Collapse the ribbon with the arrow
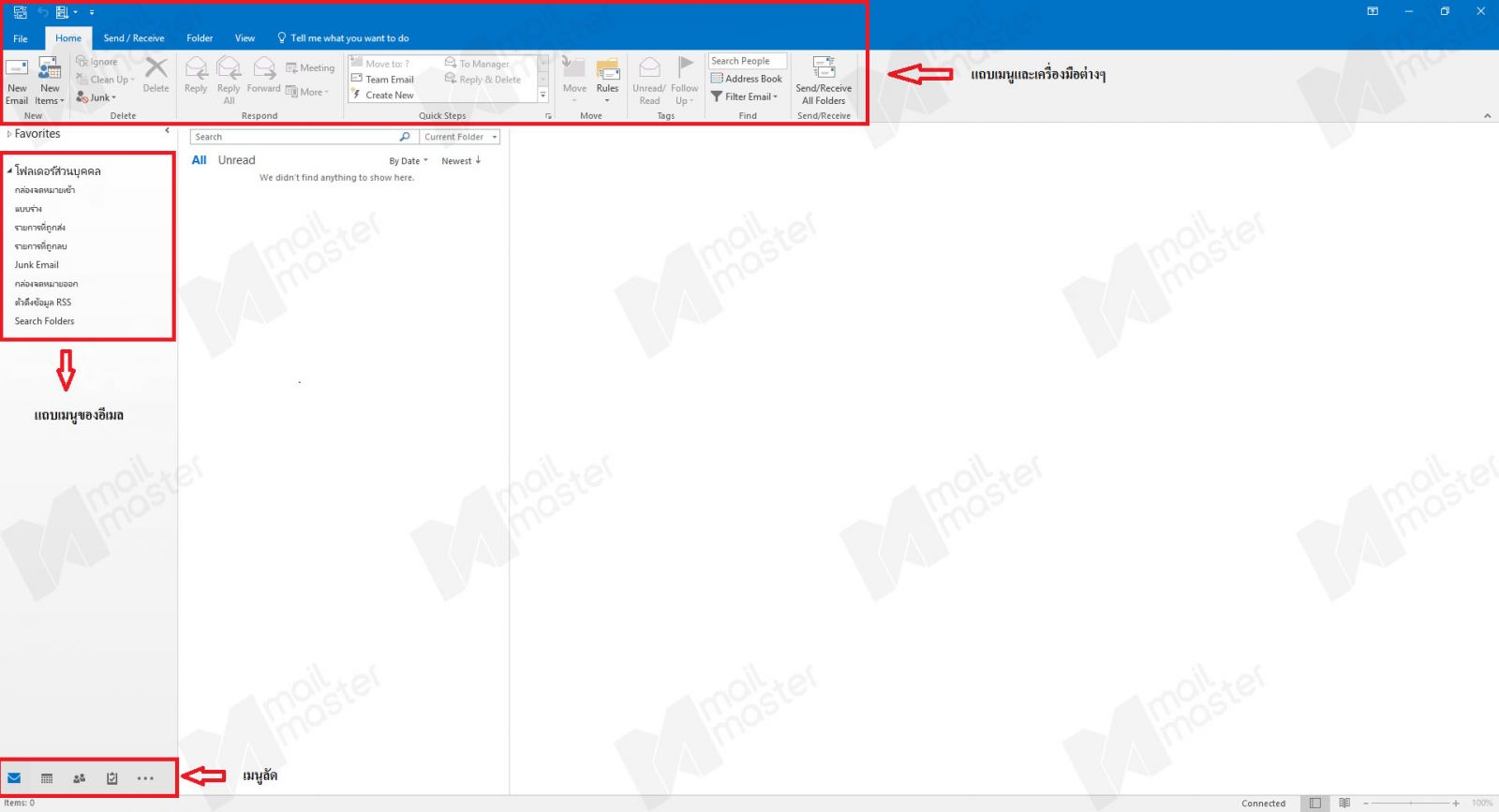This screenshot has height=812, width=1499. (1487, 116)
